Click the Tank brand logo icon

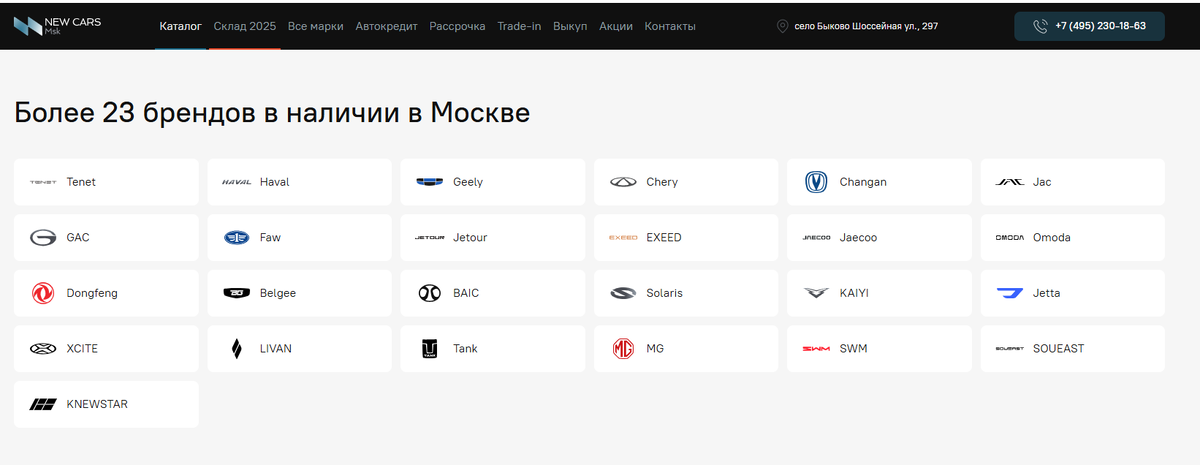click(430, 349)
